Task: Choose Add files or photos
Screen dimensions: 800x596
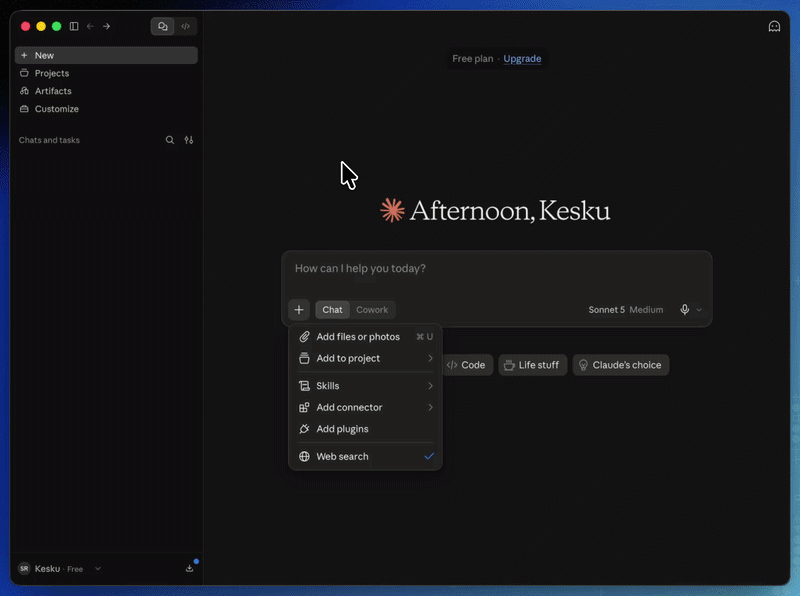Action: click(365, 337)
